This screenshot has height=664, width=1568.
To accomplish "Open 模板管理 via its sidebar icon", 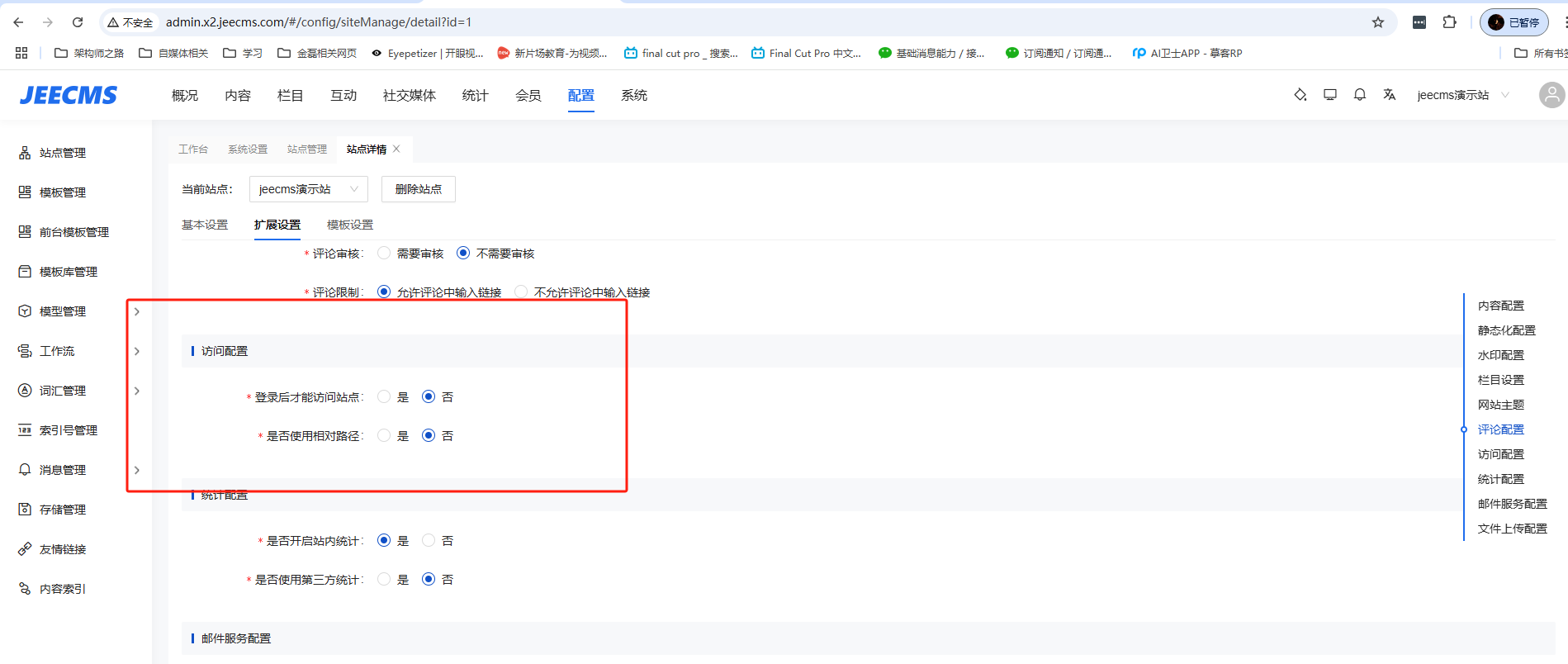I will coord(25,192).
